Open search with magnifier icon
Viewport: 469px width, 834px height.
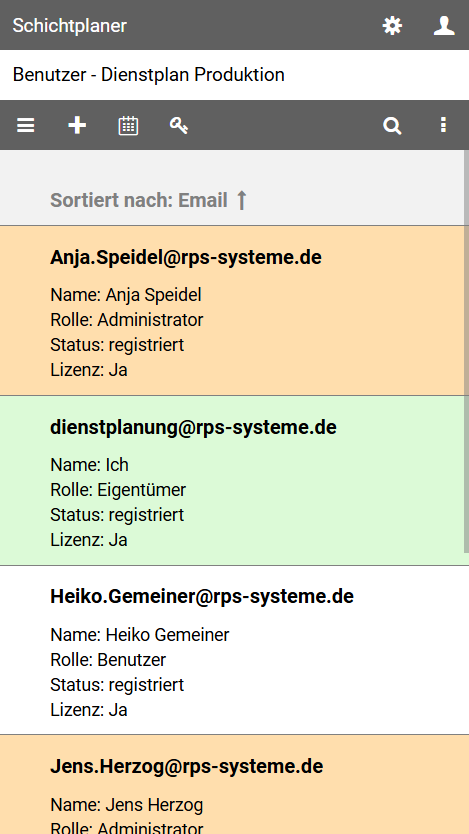click(x=392, y=126)
